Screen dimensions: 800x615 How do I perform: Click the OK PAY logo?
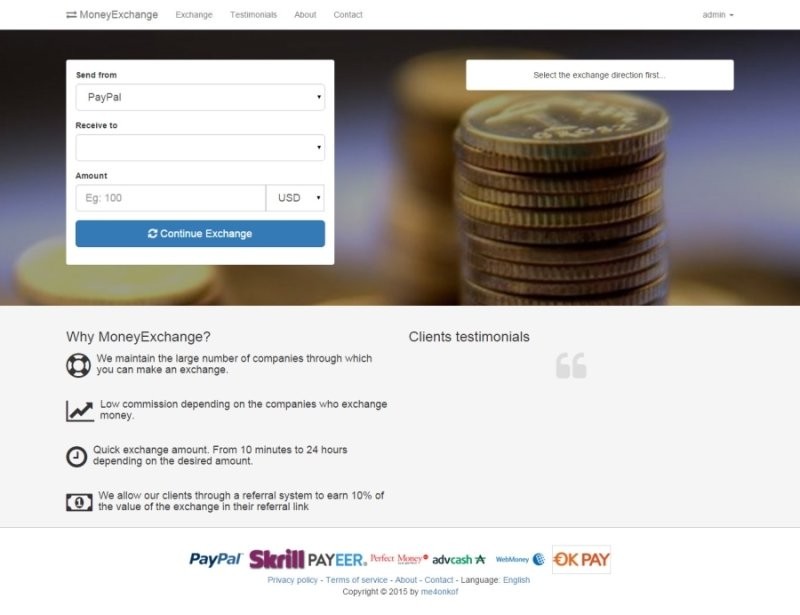(581, 559)
